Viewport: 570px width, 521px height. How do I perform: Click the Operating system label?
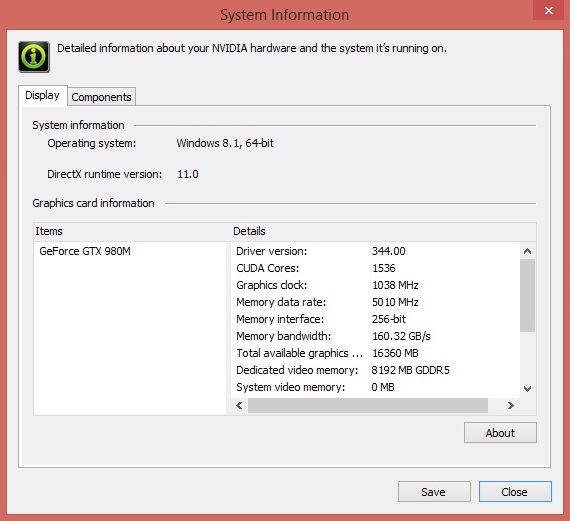(x=92, y=143)
